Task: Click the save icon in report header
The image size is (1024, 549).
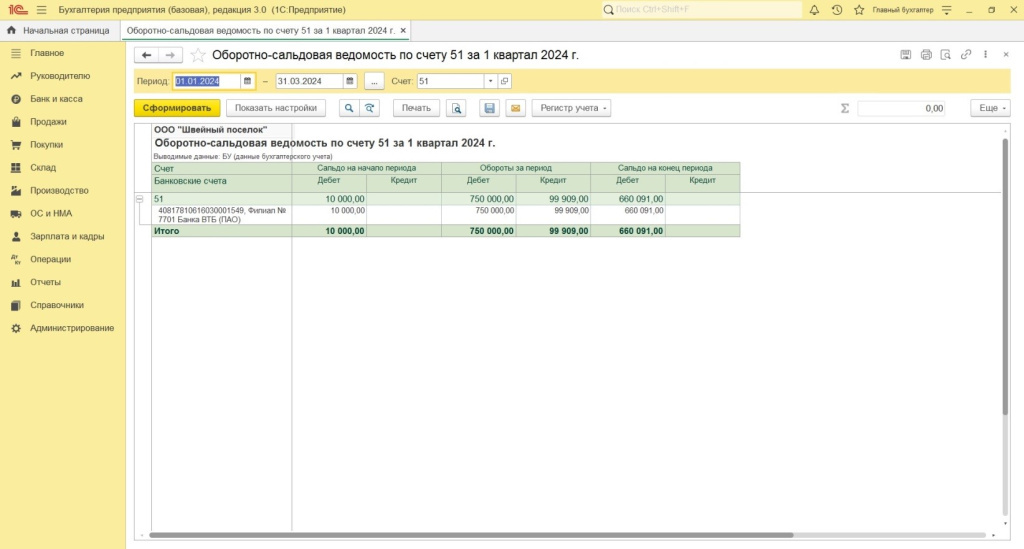Action: pos(905,55)
